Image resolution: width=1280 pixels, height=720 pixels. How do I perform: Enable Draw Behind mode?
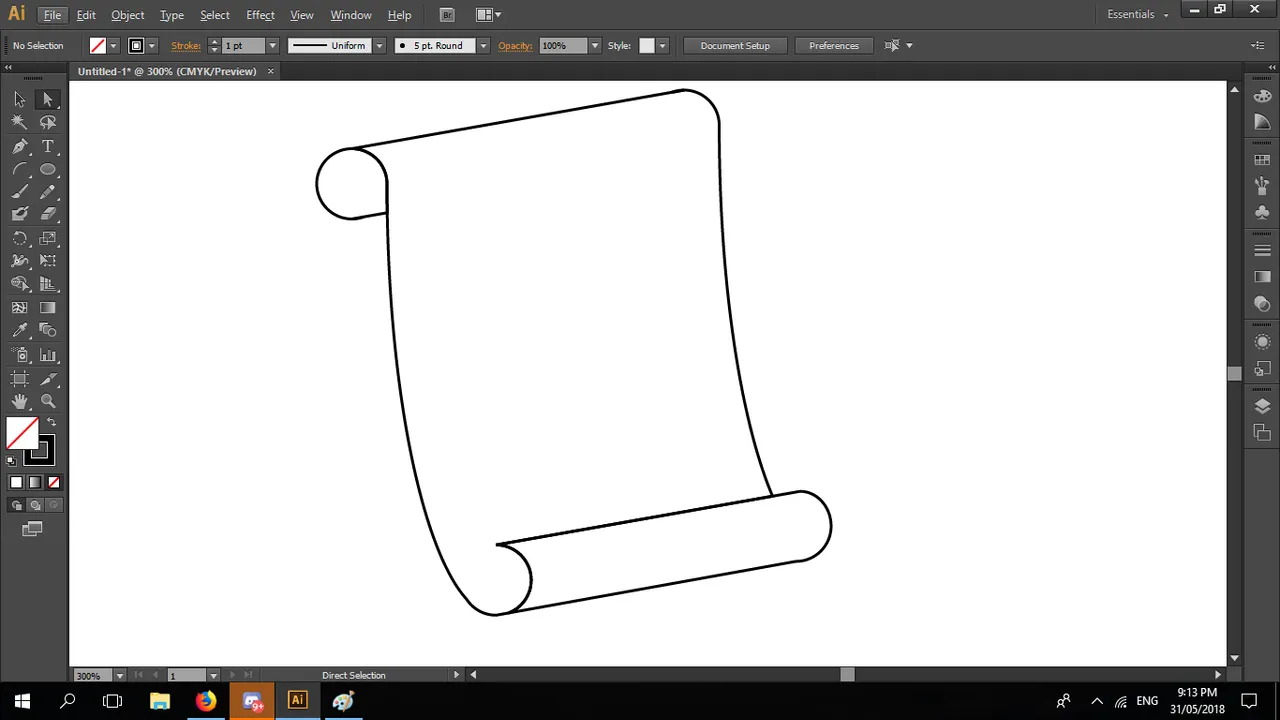click(35, 505)
